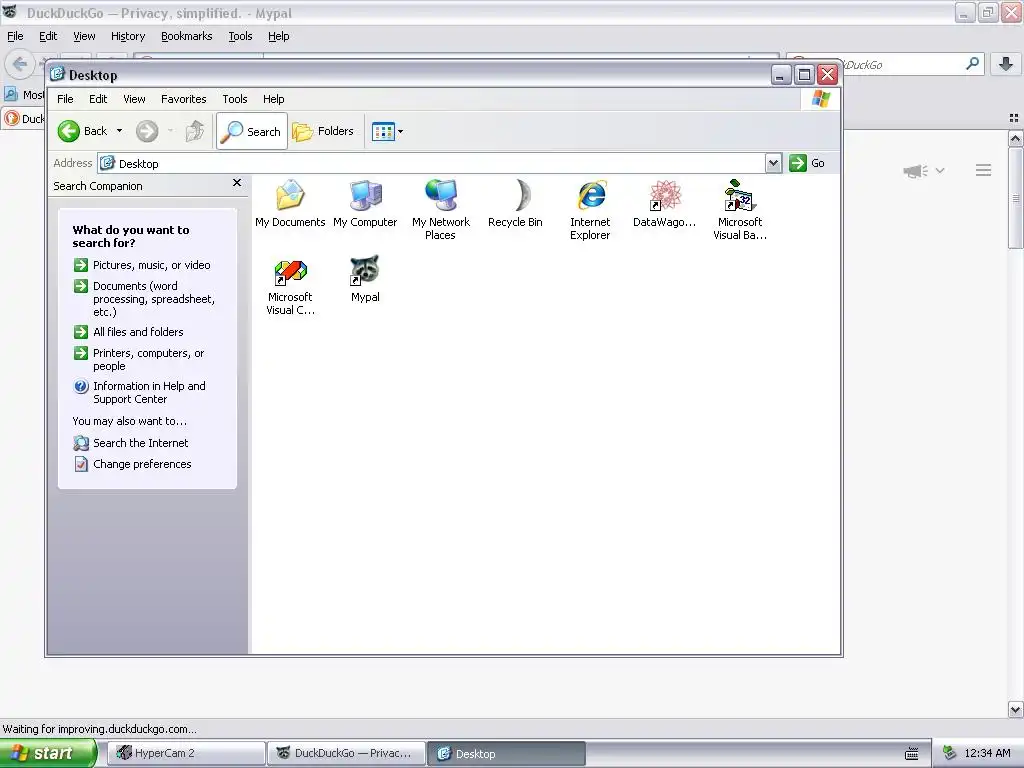The width and height of the screenshot is (1024, 768).
Task: Expand the Address bar dropdown
Action: pyautogui.click(x=773, y=163)
